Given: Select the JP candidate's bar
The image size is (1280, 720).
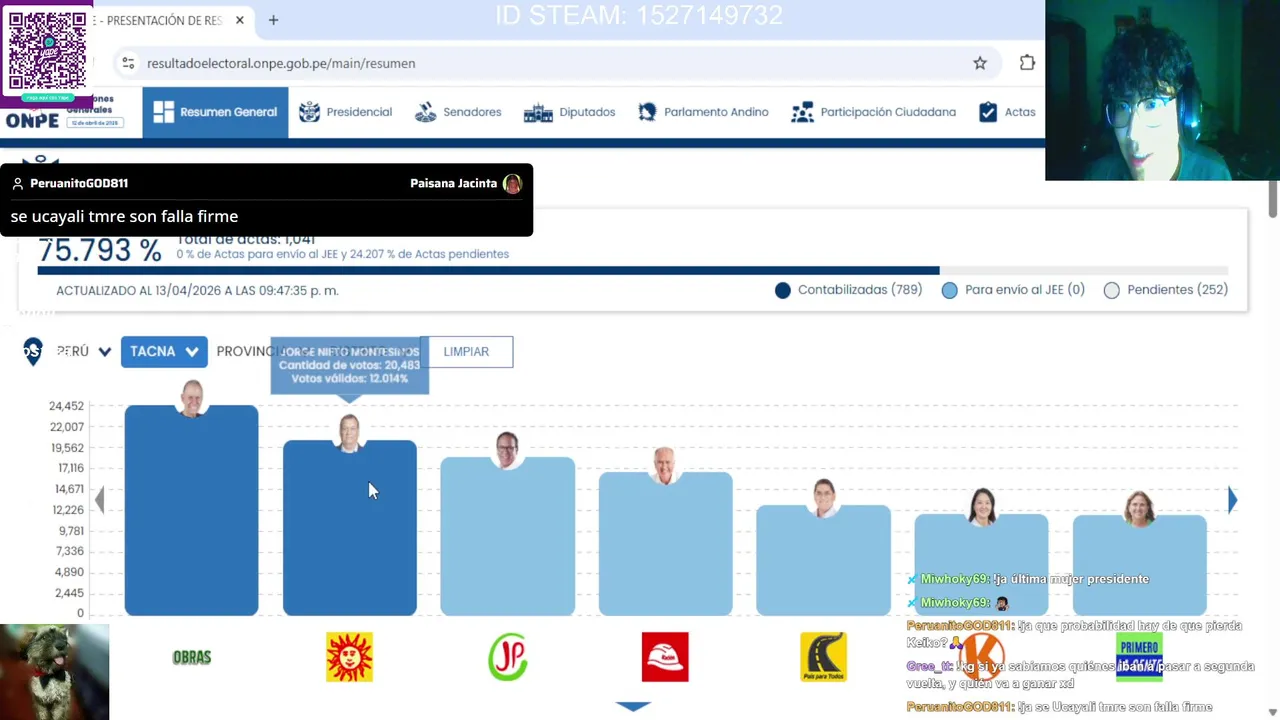Looking at the screenshot, I should point(507,536).
